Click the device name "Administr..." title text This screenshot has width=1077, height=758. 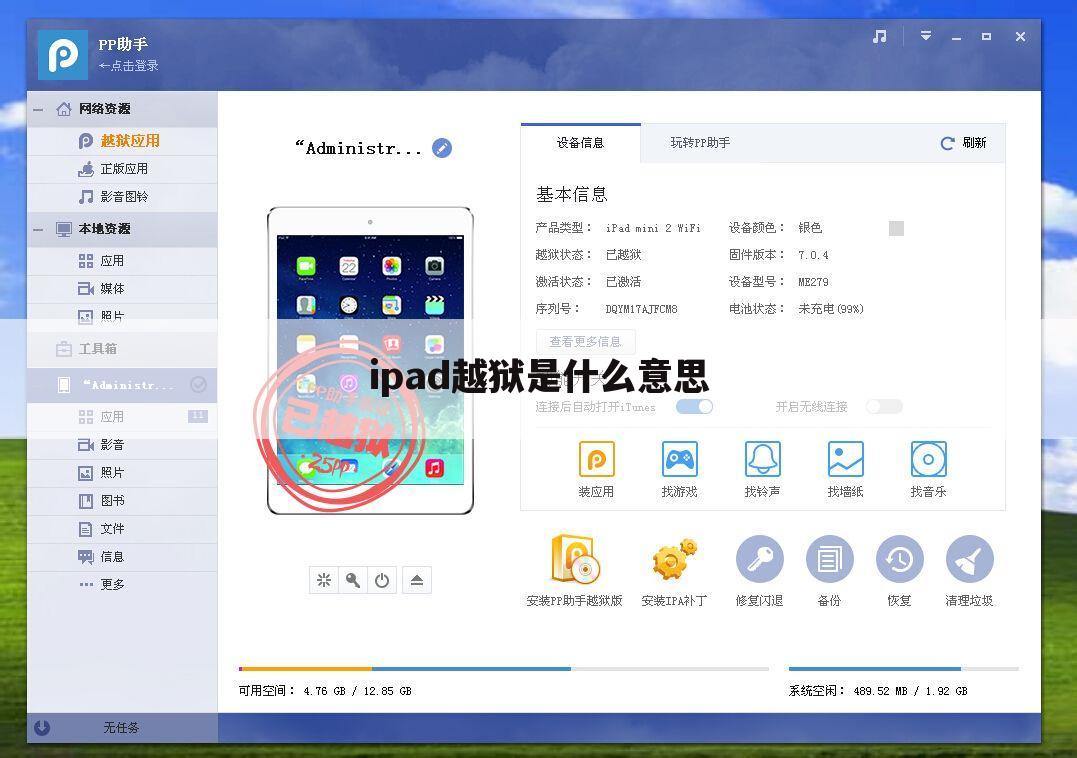coord(358,148)
